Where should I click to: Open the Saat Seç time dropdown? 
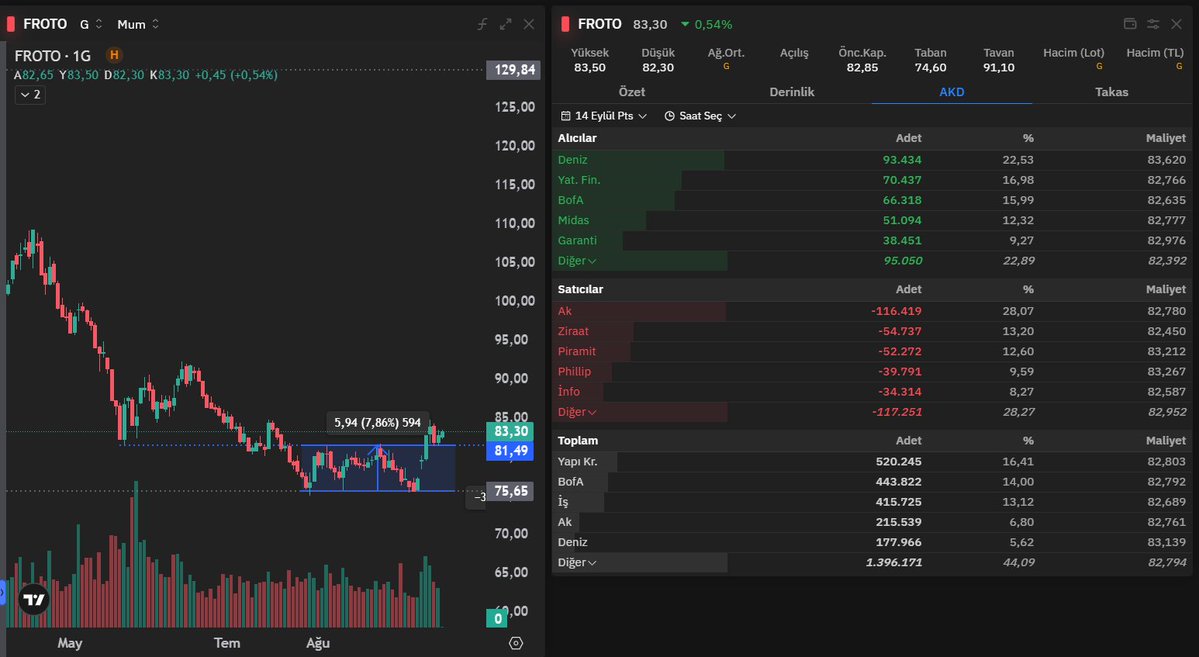click(x=700, y=116)
